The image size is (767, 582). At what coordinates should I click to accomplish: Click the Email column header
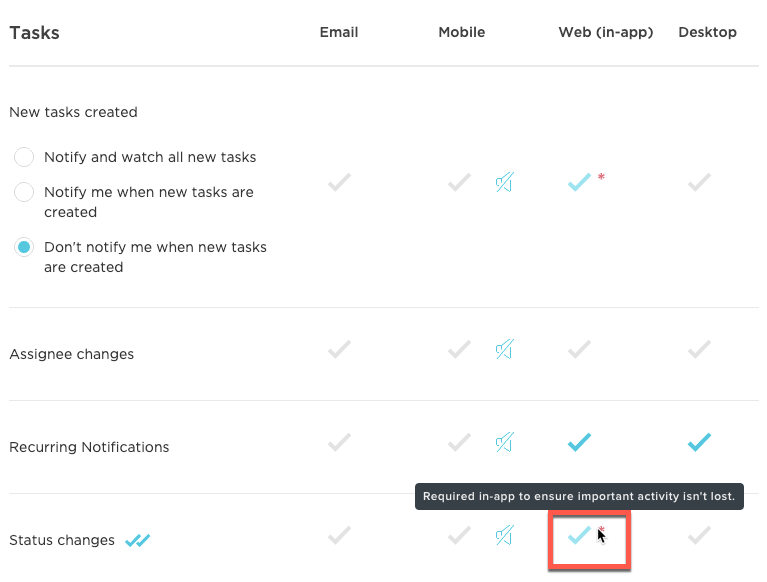(x=339, y=32)
